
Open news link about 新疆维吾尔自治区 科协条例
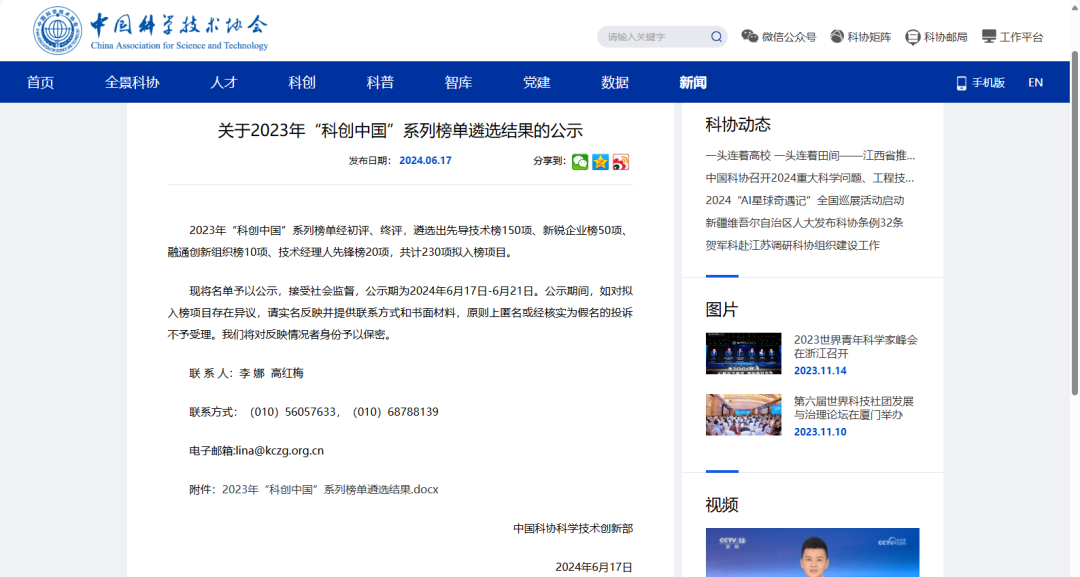click(x=804, y=223)
